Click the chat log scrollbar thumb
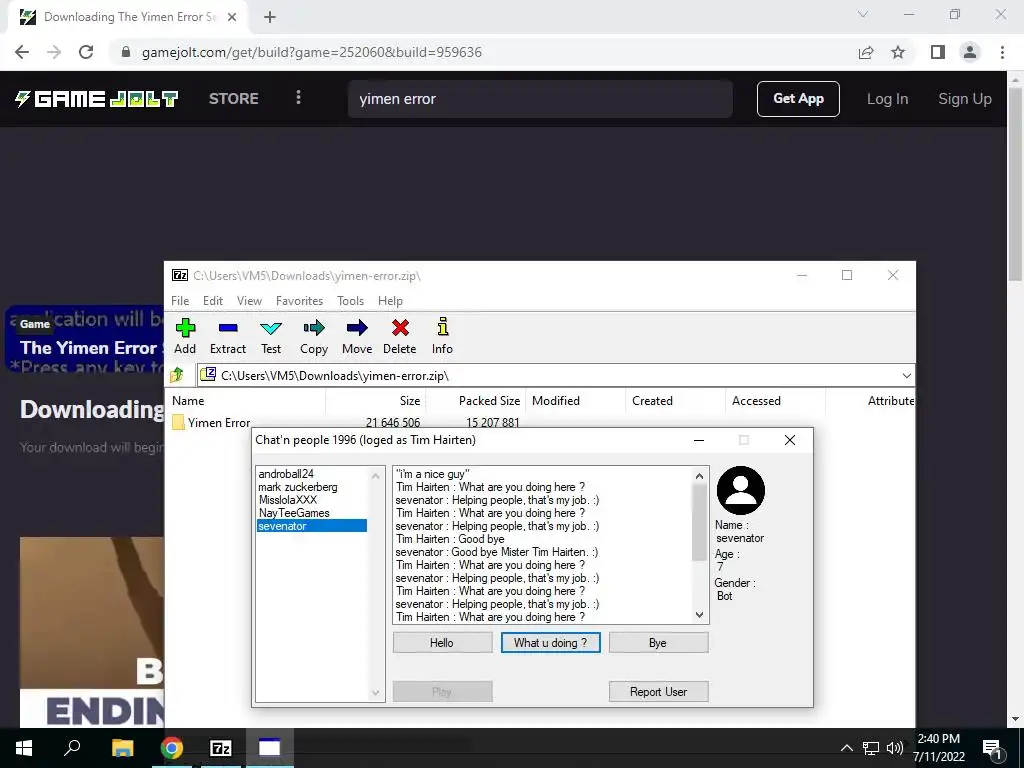This screenshot has height=768, width=1024. point(699,522)
